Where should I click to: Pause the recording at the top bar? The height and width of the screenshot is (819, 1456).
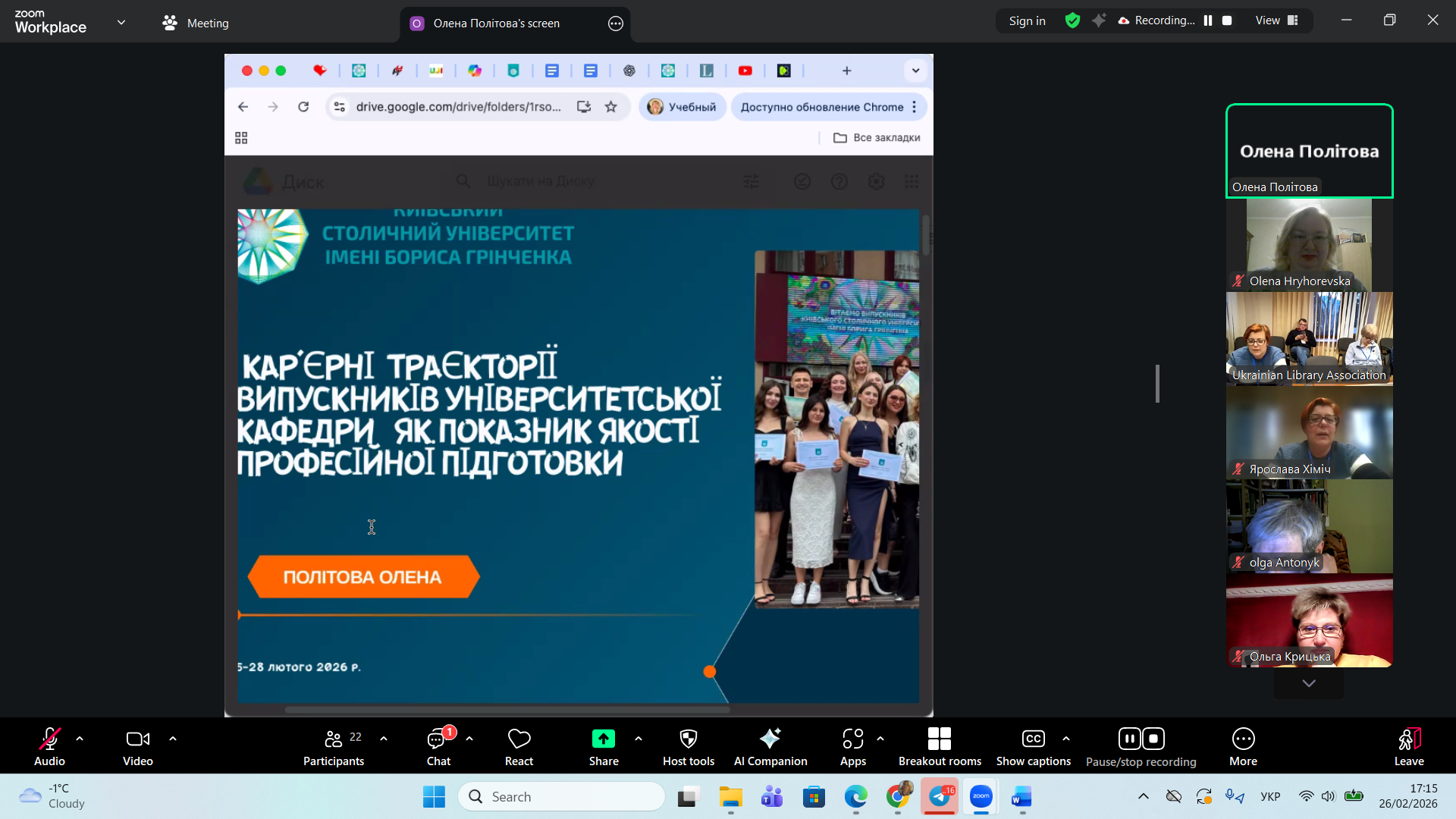1208,20
